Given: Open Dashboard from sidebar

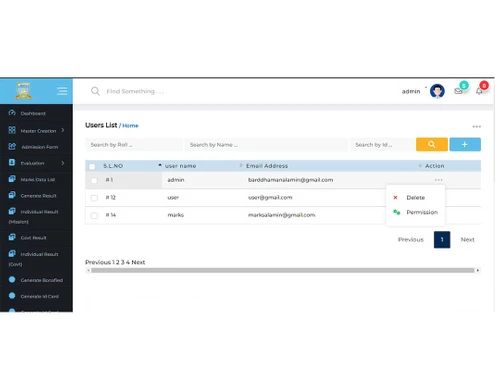Looking at the screenshot, I should pyautogui.click(x=33, y=113).
